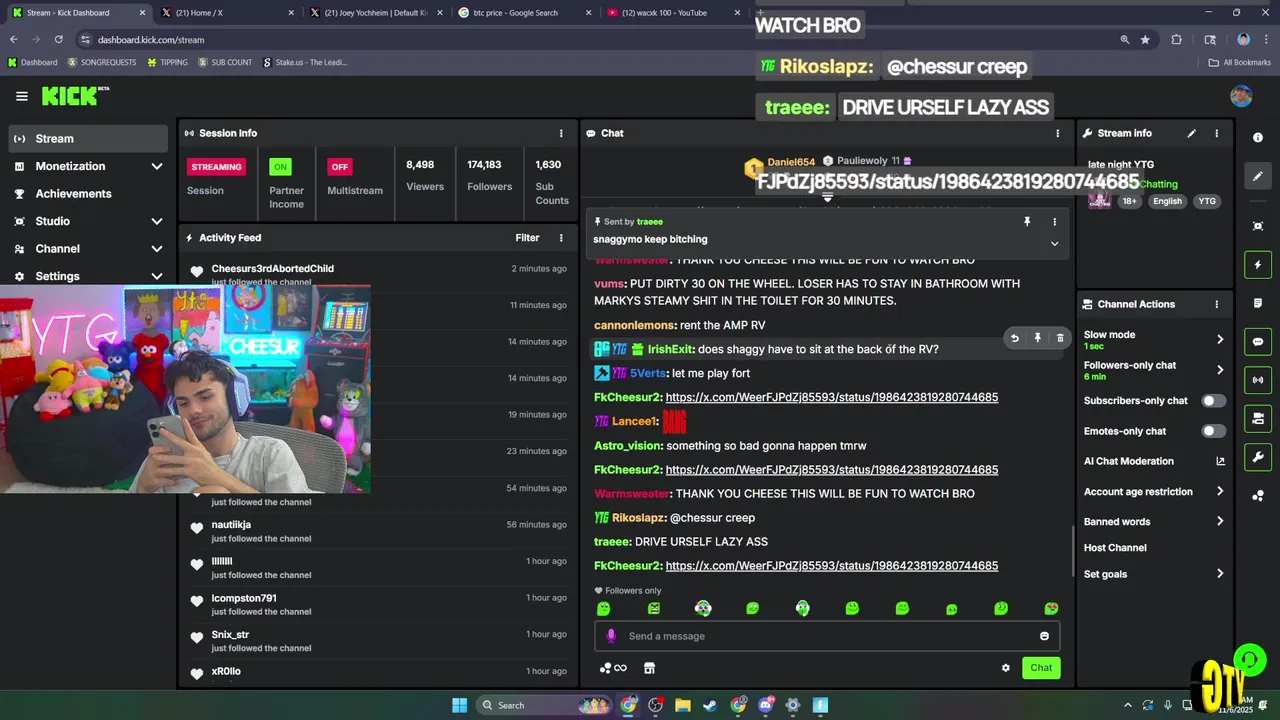Viewport: 1280px width, 720px height.
Task: Open Host Channel action
Action: click(x=1115, y=548)
